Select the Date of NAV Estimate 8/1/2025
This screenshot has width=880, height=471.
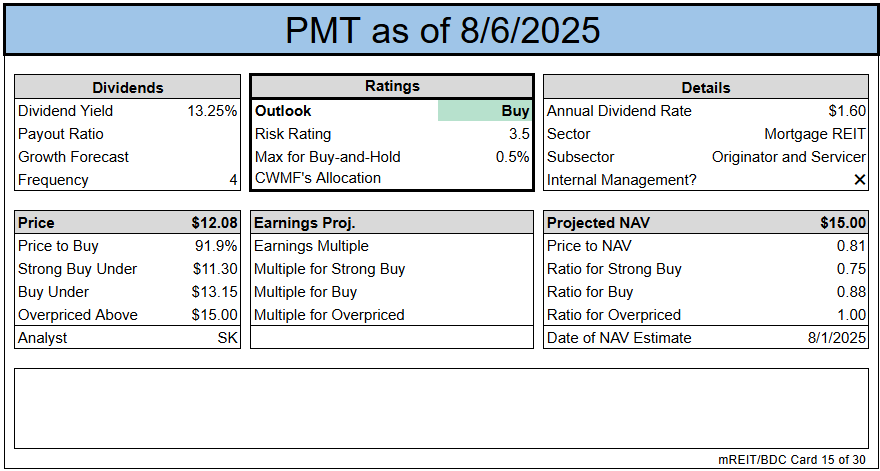point(836,338)
